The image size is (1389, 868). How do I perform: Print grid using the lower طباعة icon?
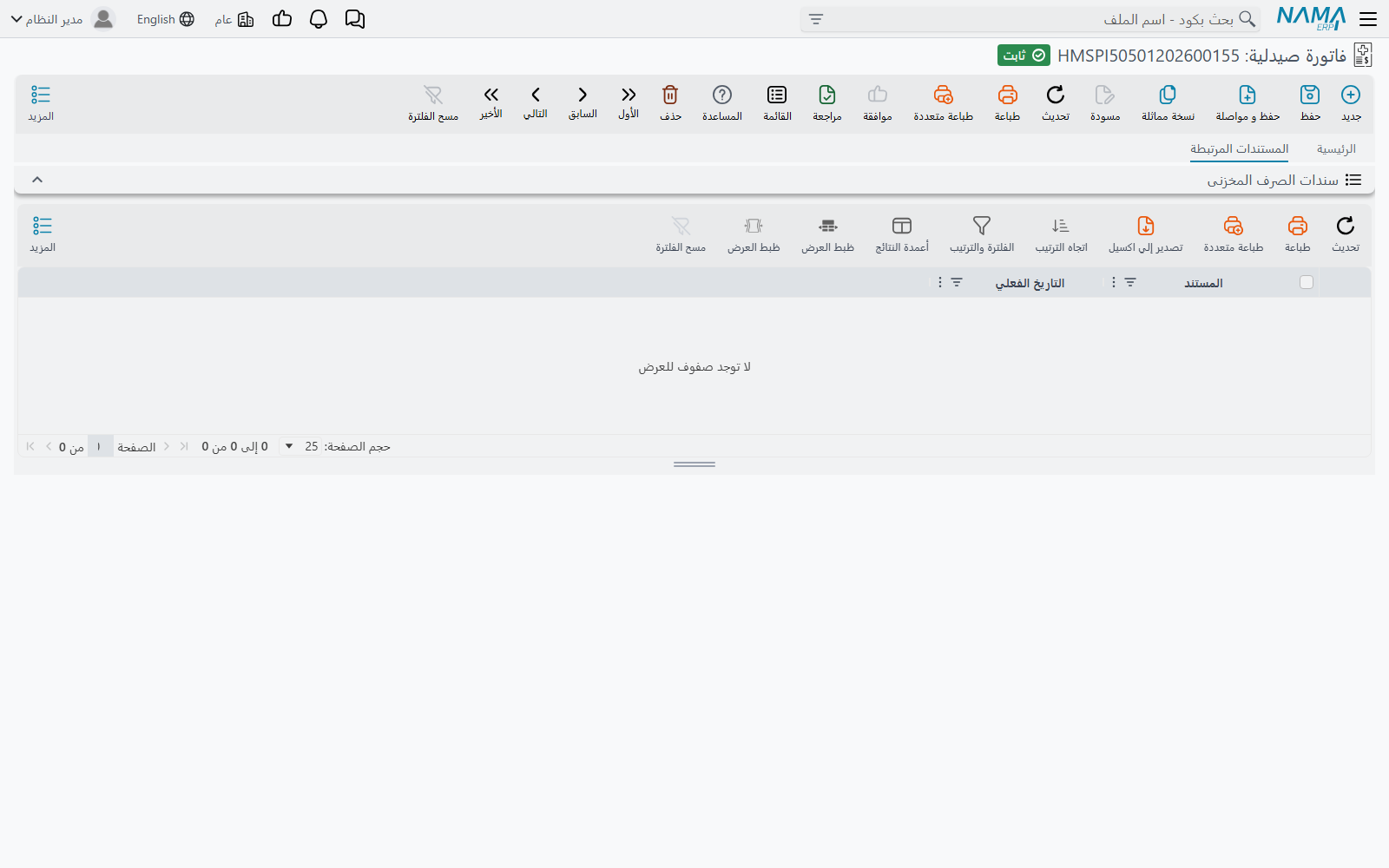point(1298,226)
